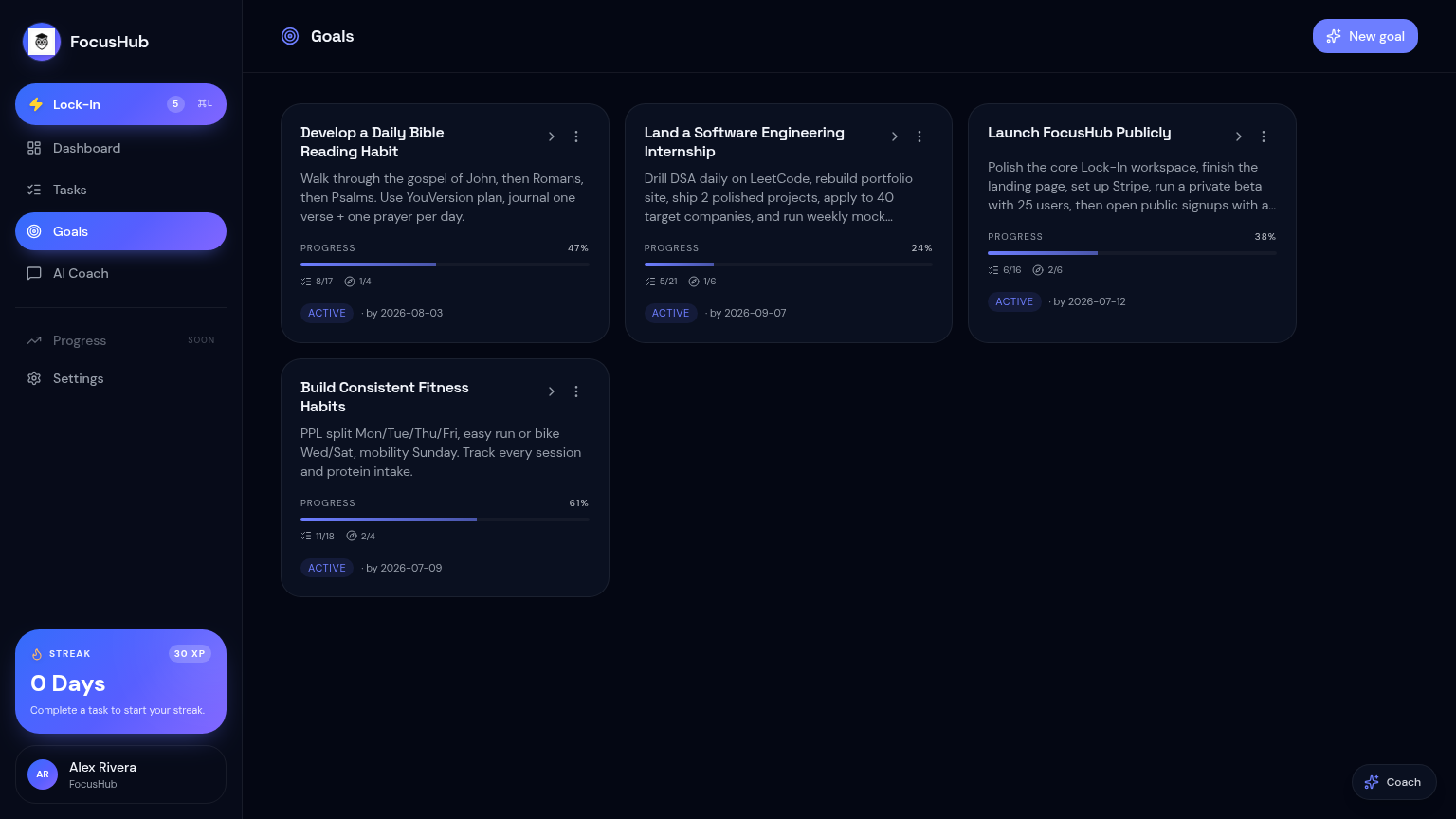Click the "by 2026-09-07" due date

click(x=748, y=313)
